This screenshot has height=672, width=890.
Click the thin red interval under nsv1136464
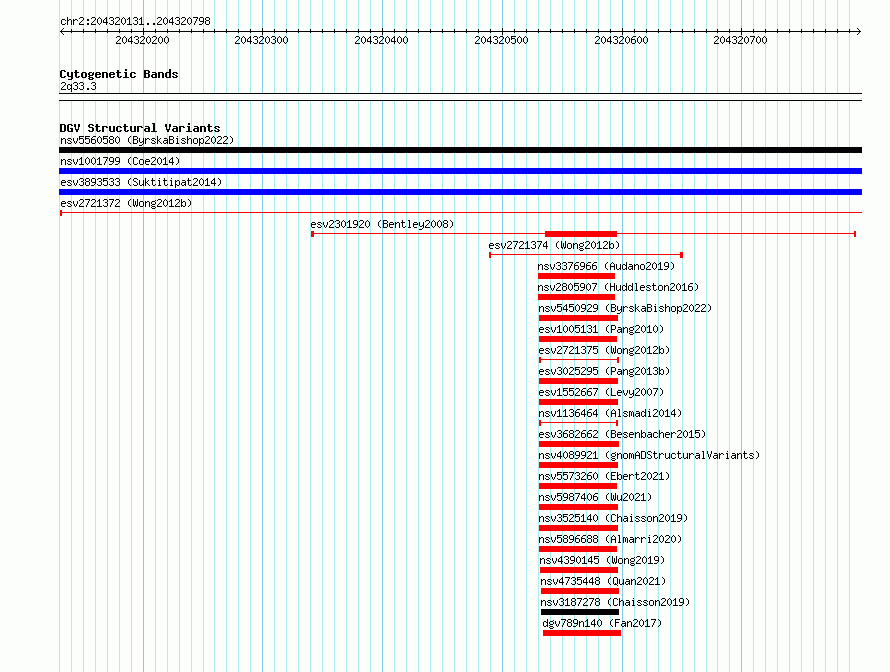578,423
